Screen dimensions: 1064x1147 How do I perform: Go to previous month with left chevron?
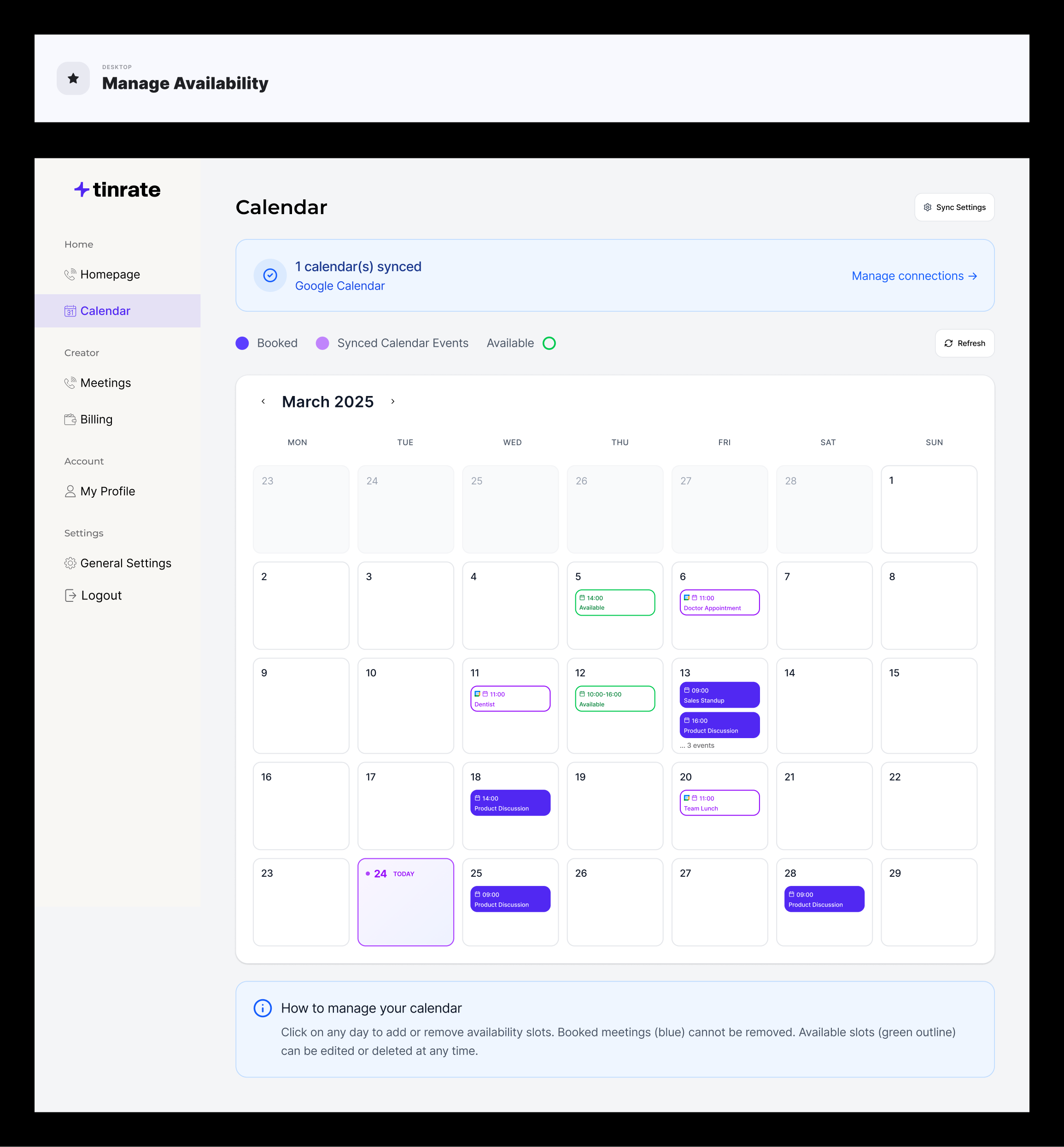coord(263,402)
